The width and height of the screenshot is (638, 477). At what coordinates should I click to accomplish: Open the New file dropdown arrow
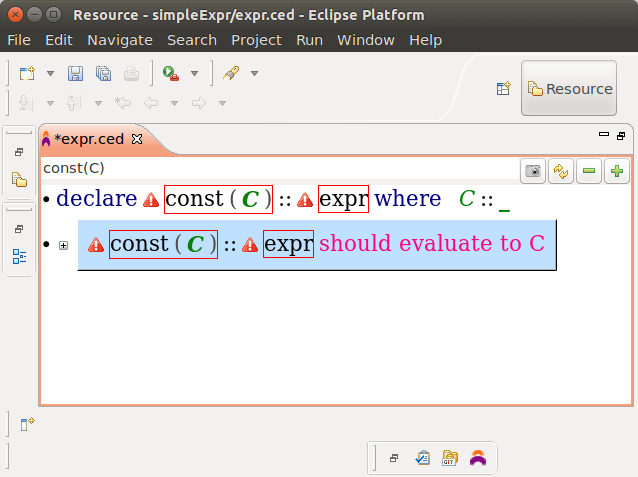point(50,73)
